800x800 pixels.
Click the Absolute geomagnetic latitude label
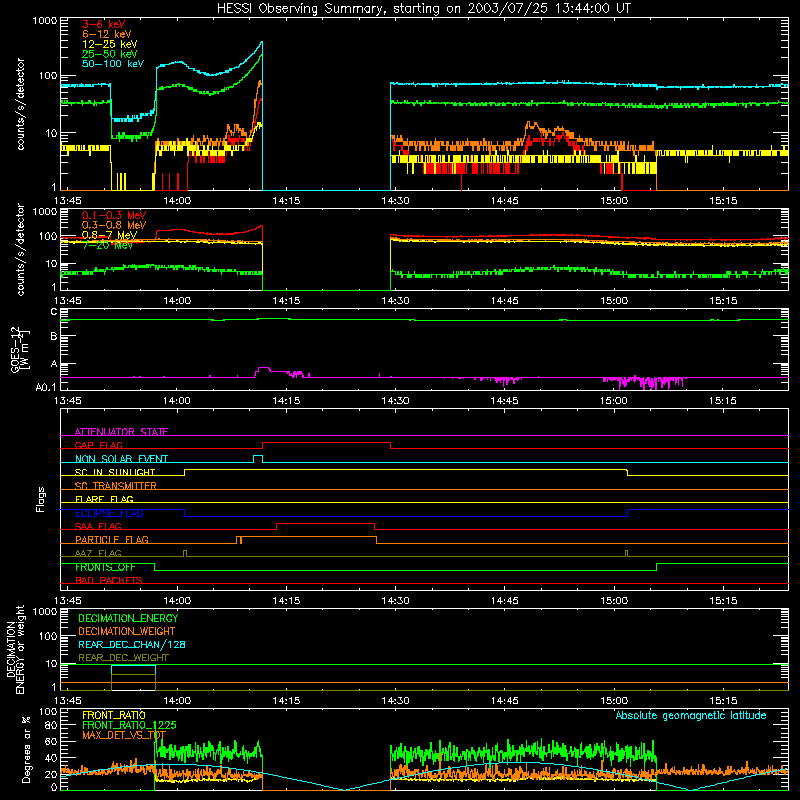[691, 715]
